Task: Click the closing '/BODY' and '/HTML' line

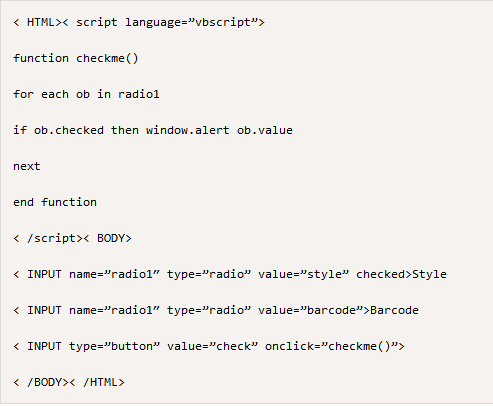Action: [69, 382]
